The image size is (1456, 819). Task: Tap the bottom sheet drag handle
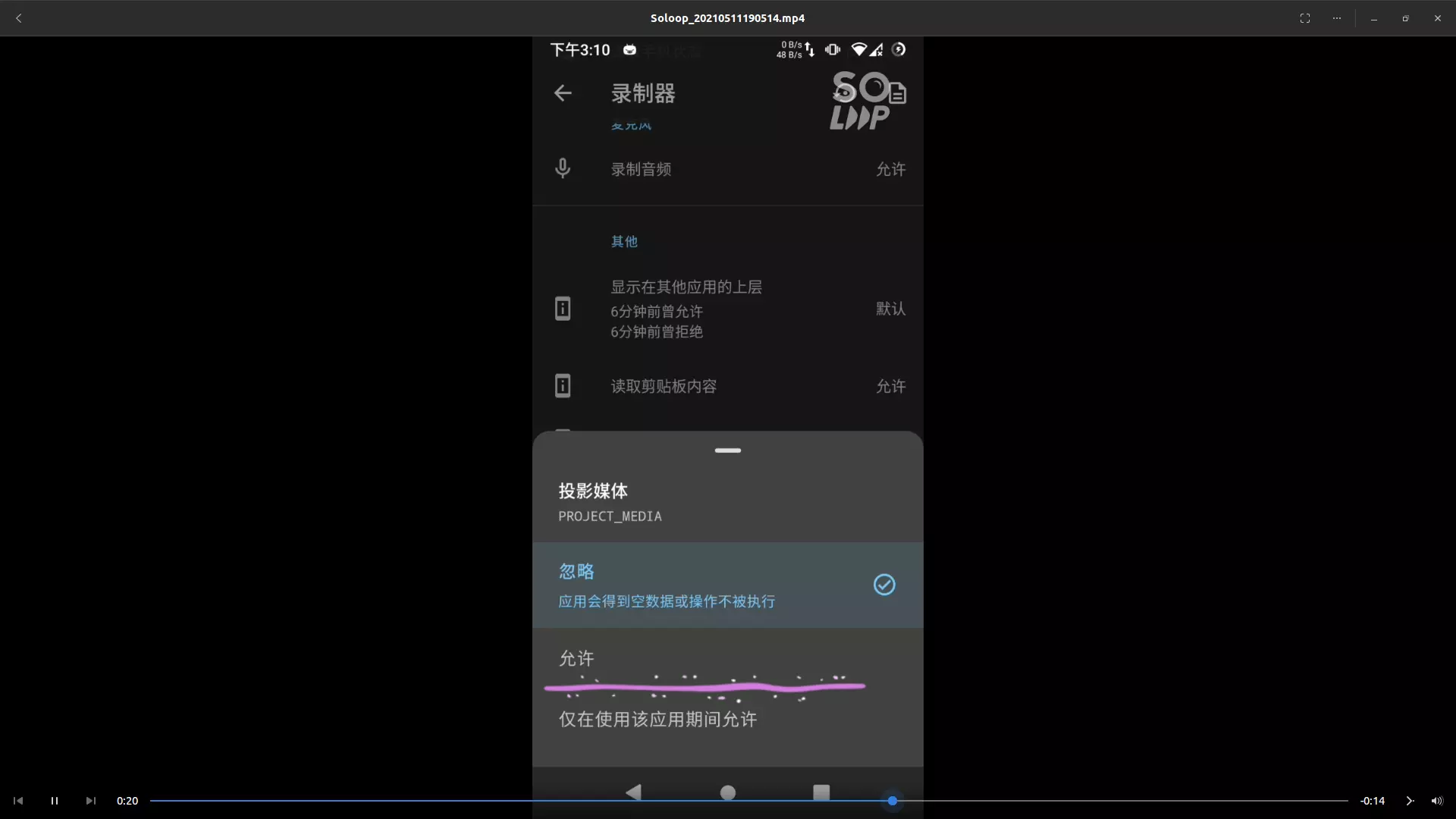(728, 450)
